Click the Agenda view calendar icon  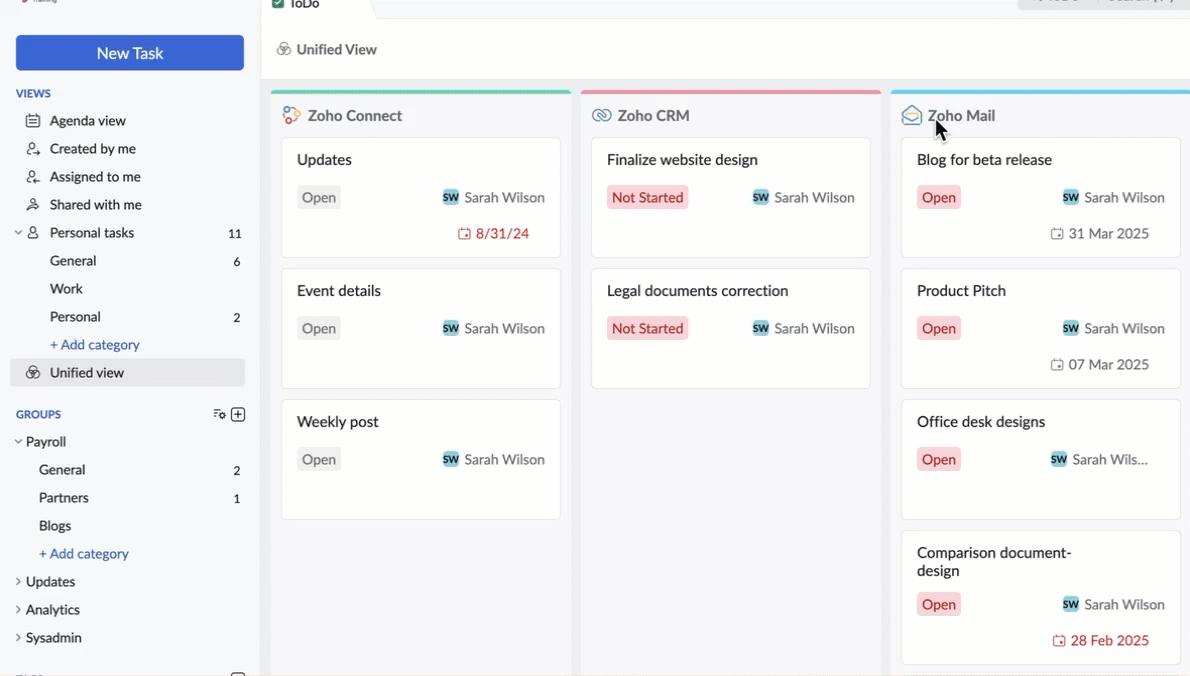pyautogui.click(x=33, y=121)
